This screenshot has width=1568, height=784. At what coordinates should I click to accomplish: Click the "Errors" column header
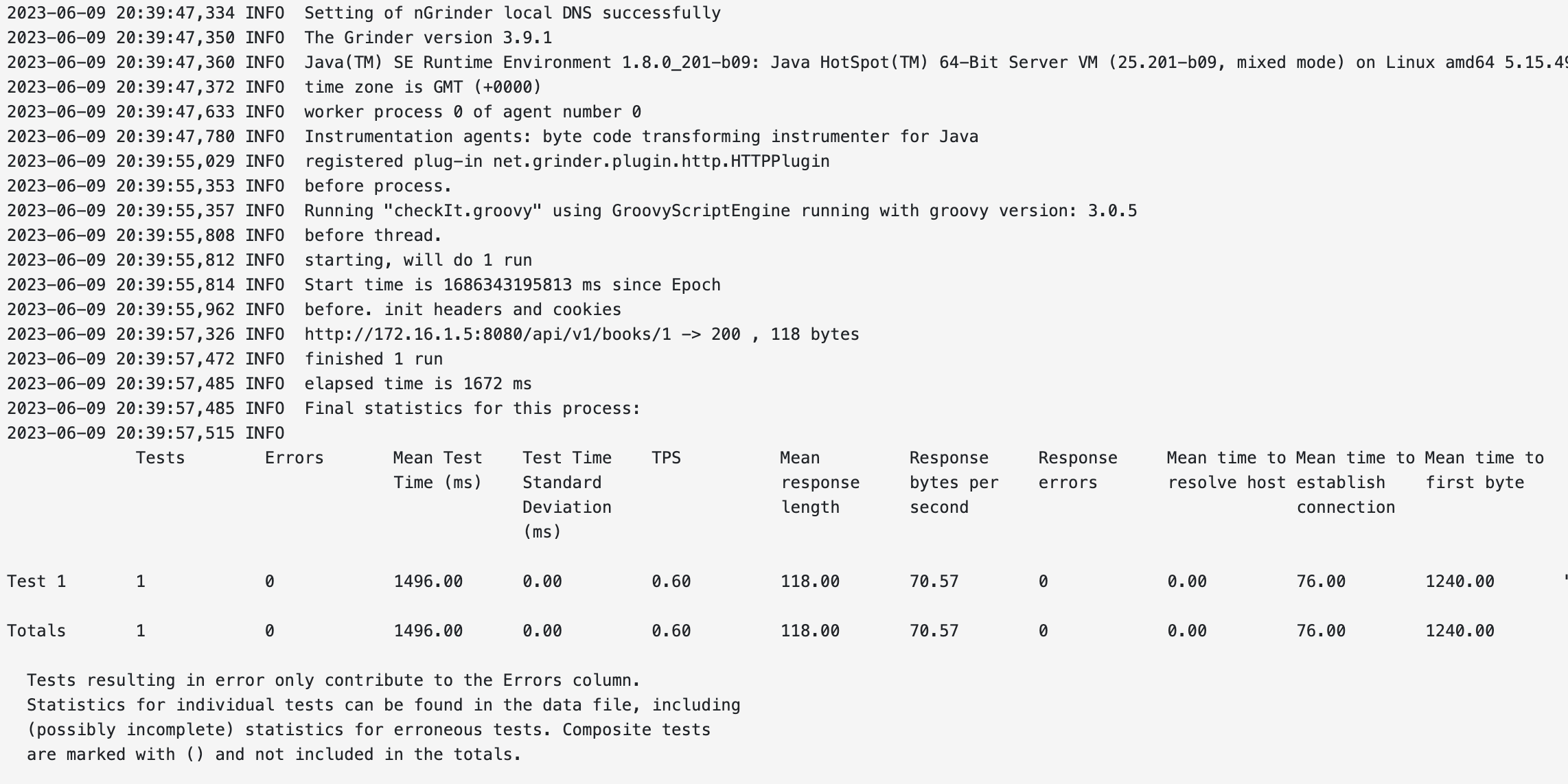tap(294, 458)
